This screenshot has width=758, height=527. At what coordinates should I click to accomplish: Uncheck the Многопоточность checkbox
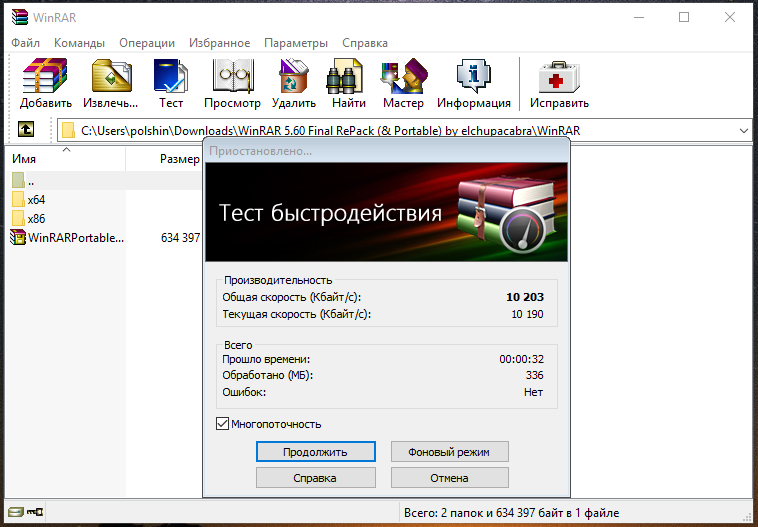[222, 424]
